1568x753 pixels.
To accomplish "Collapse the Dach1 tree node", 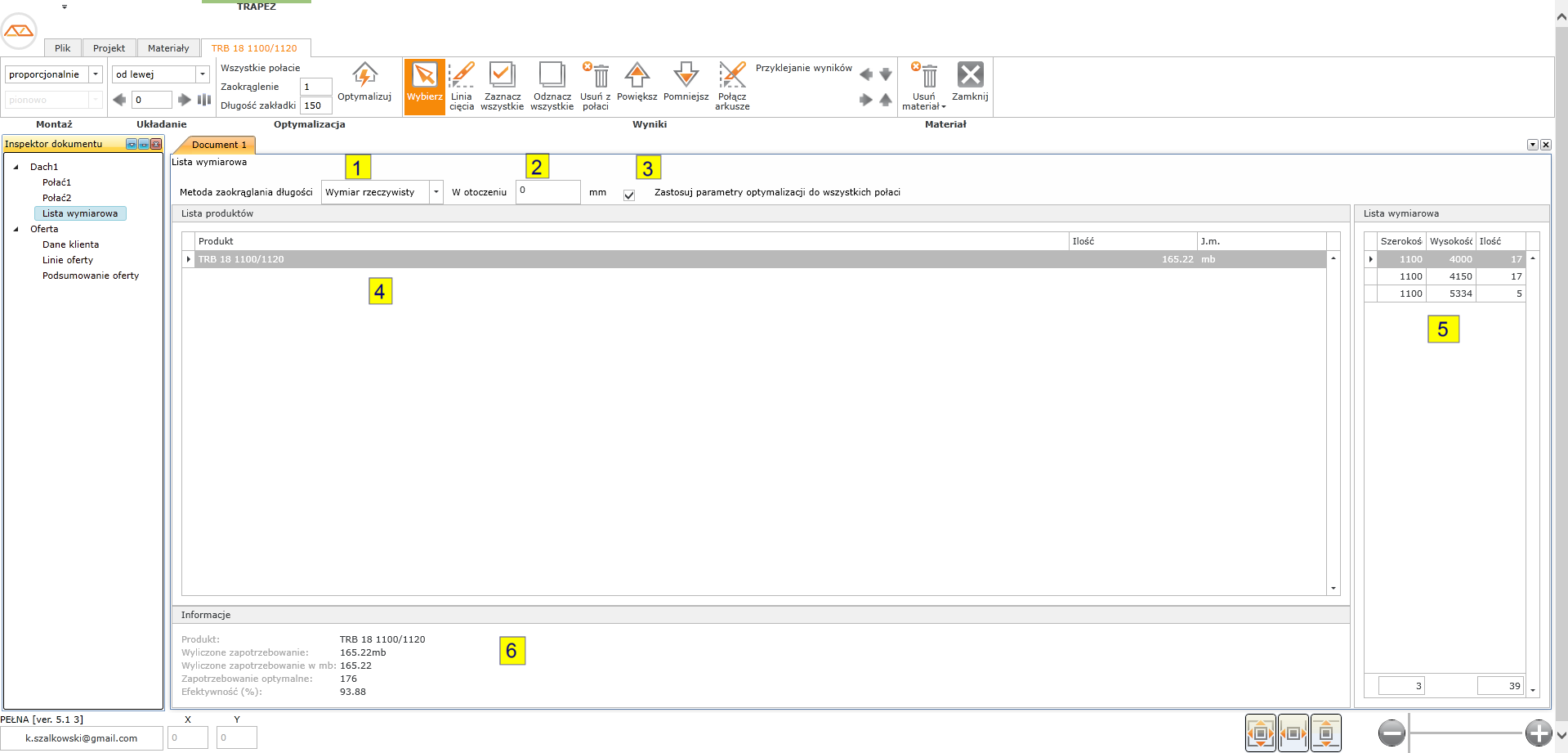I will pos(16,167).
